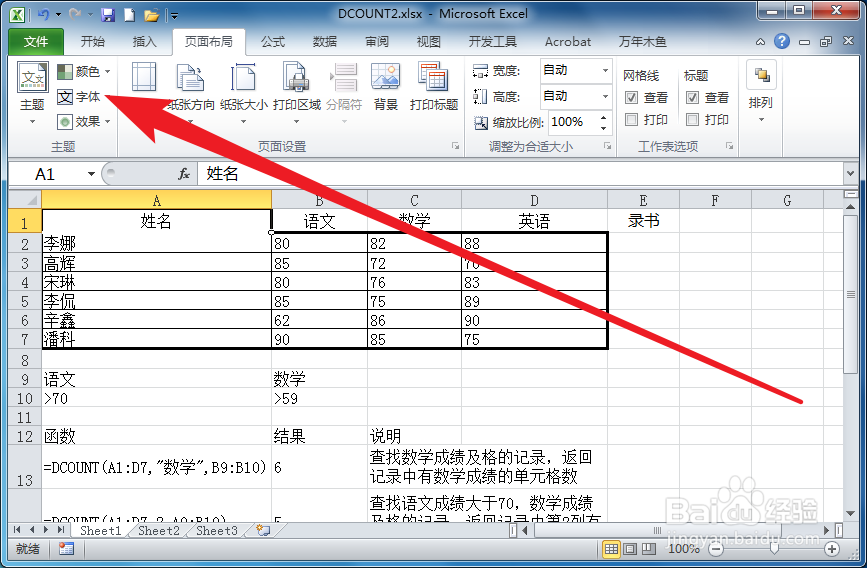Switch to Data (数据) tab

coord(325,41)
